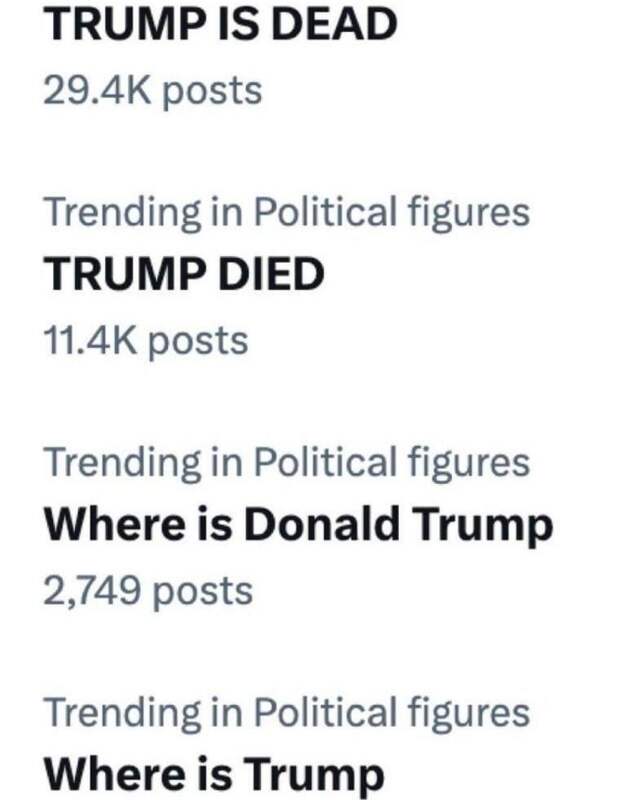620x800 pixels.
Task: Click the 29.4K posts count
Action: pos(152,90)
